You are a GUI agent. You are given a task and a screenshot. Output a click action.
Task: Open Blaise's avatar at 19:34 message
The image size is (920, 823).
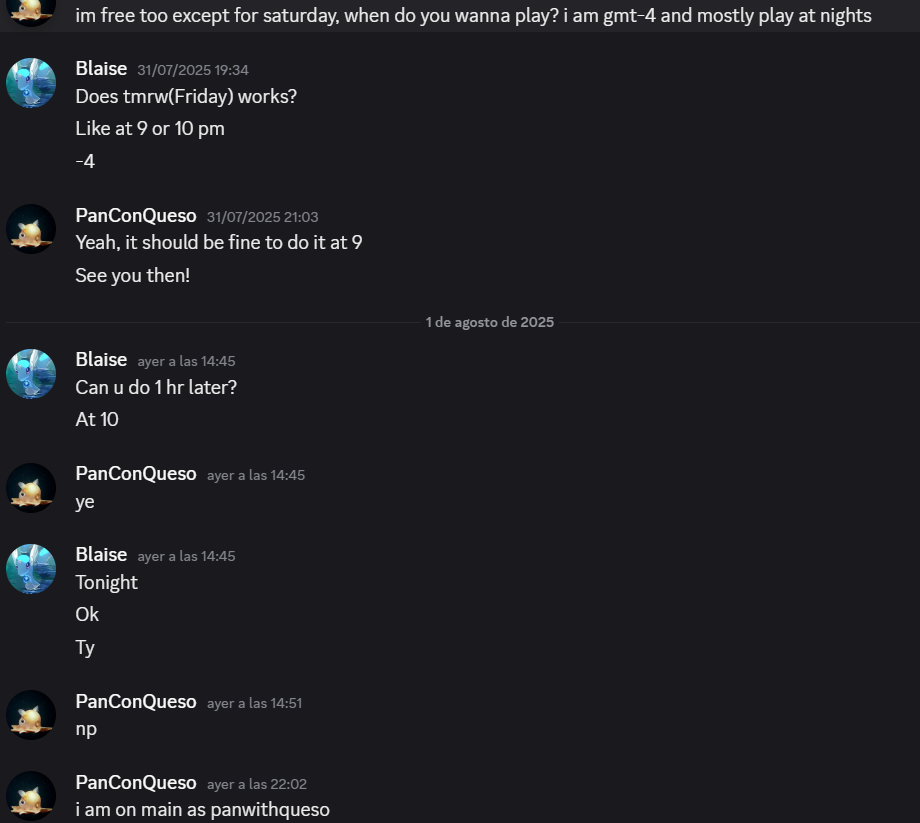pyautogui.click(x=31, y=83)
